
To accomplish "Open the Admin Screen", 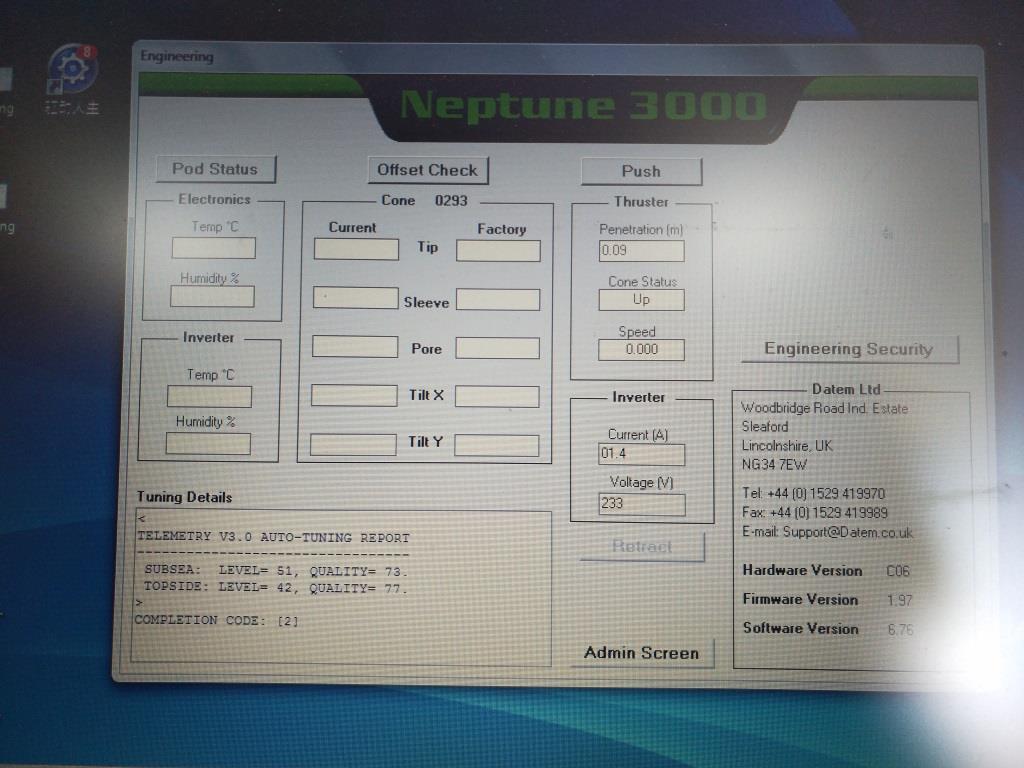I will 641,653.
